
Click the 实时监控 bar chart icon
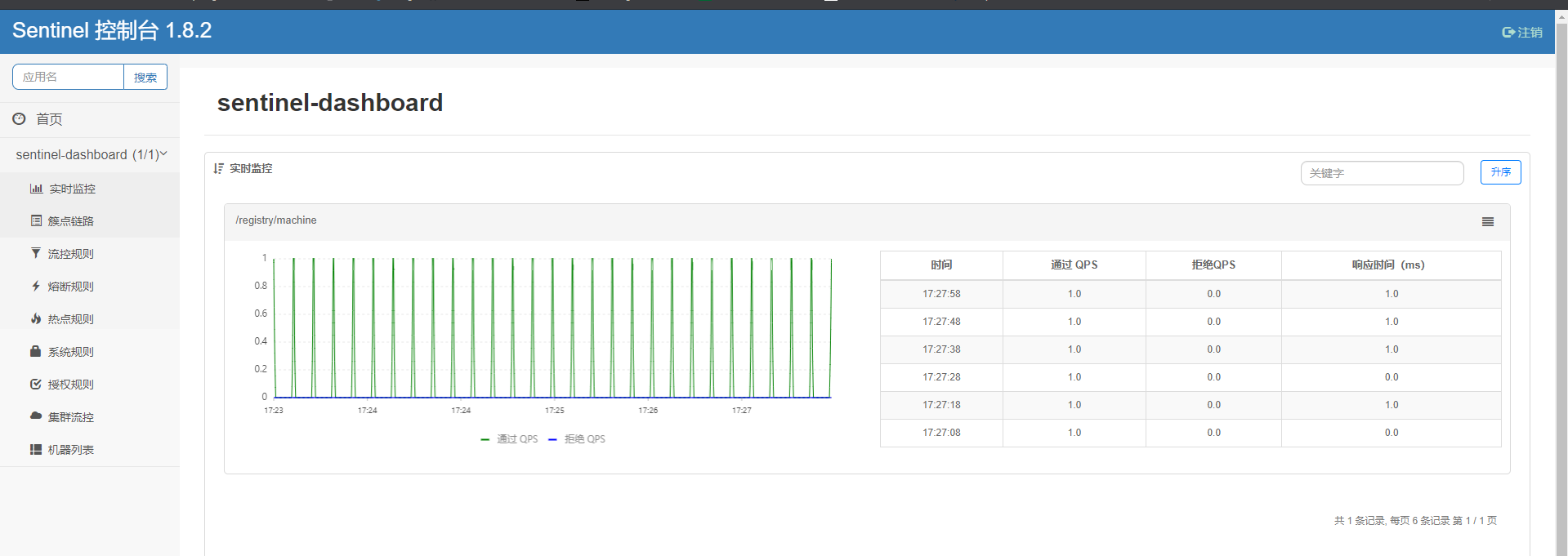(x=36, y=189)
